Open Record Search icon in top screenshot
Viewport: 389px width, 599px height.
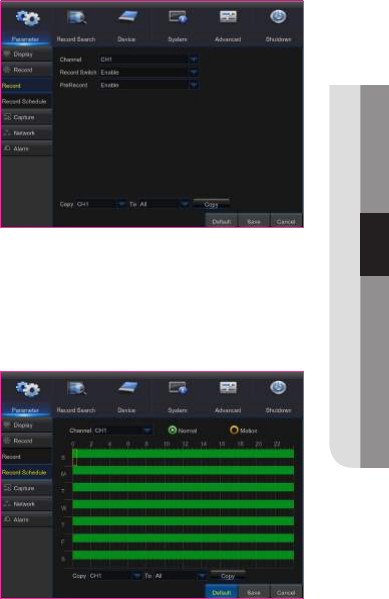pos(76,18)
